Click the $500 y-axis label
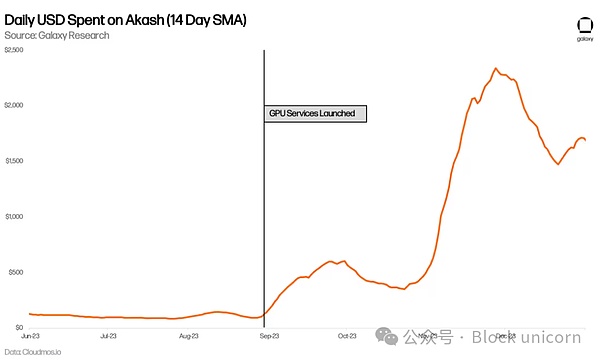The image size is (600, 361). pyautogui.click(x=16, y=273)
